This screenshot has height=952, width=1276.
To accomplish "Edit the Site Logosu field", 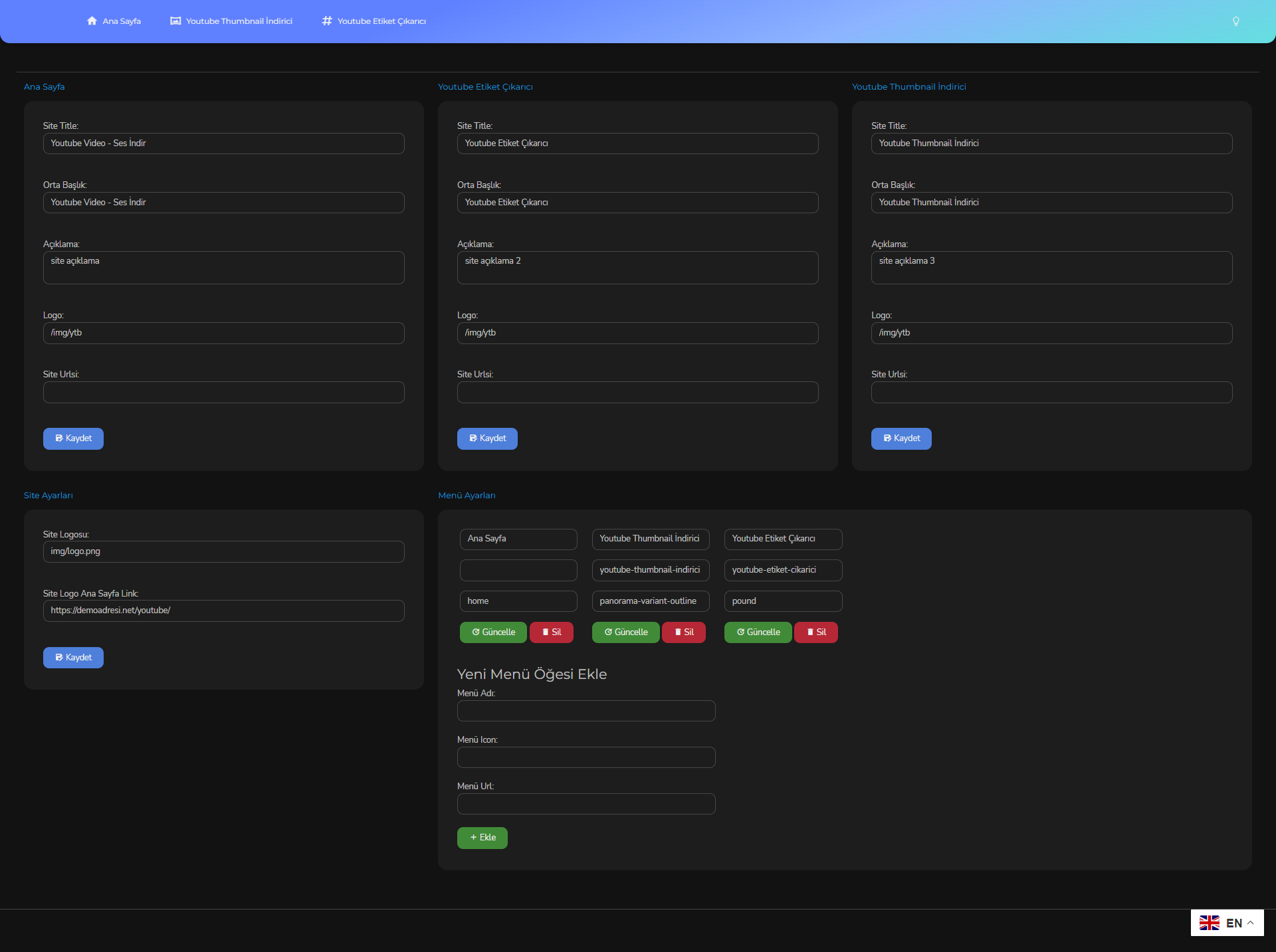I will point(224,551).
